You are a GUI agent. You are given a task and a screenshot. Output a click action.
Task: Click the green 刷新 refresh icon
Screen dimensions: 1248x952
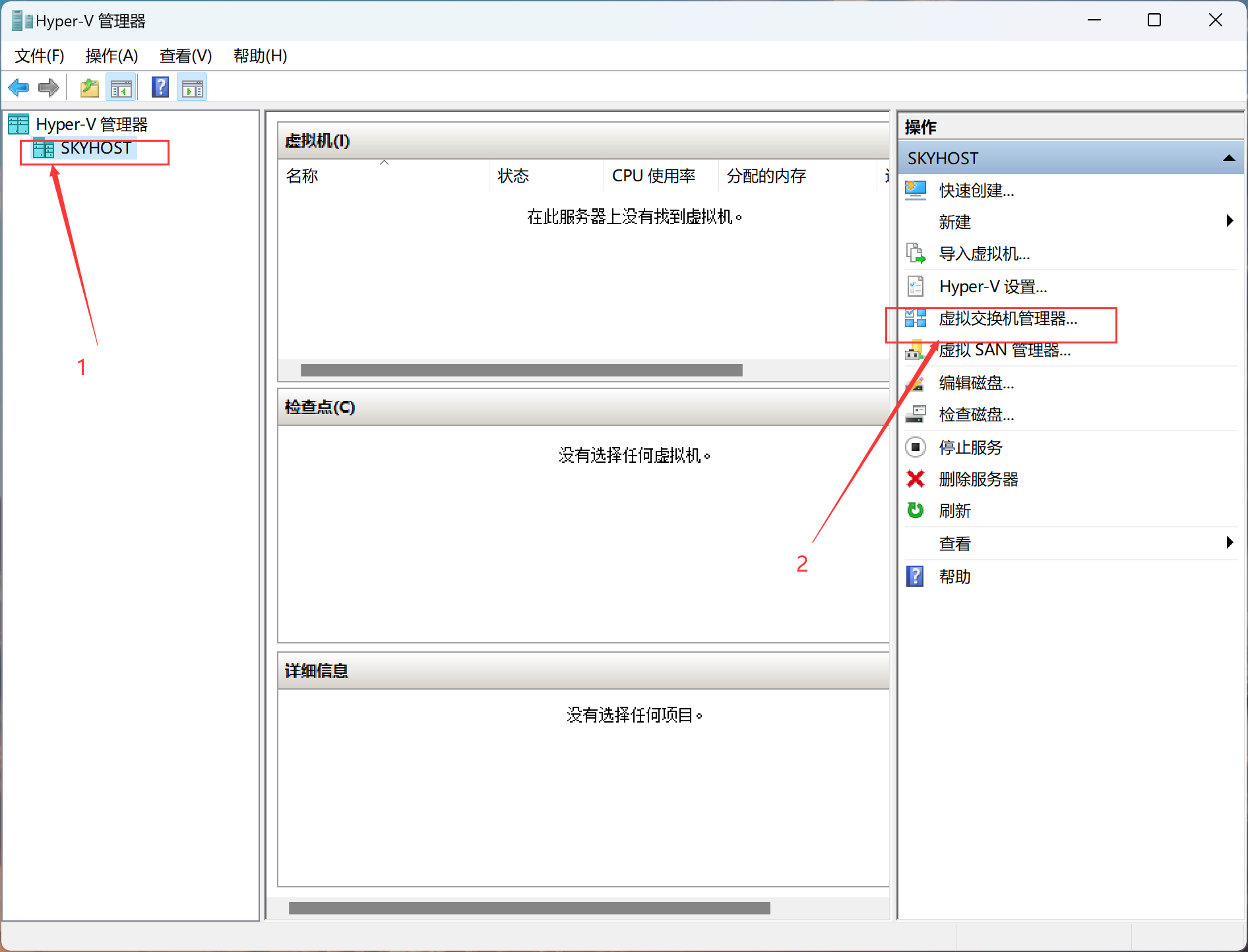point(916,510)
